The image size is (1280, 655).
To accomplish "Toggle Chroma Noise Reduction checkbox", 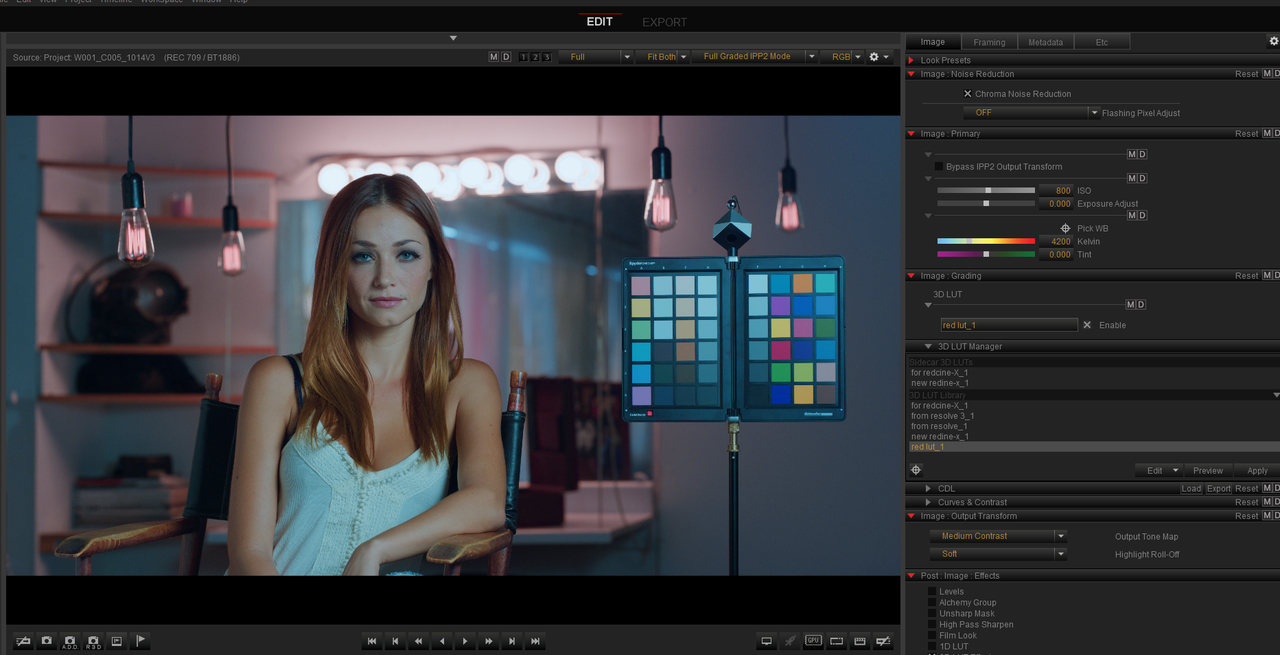I will (x=967, y=94).
